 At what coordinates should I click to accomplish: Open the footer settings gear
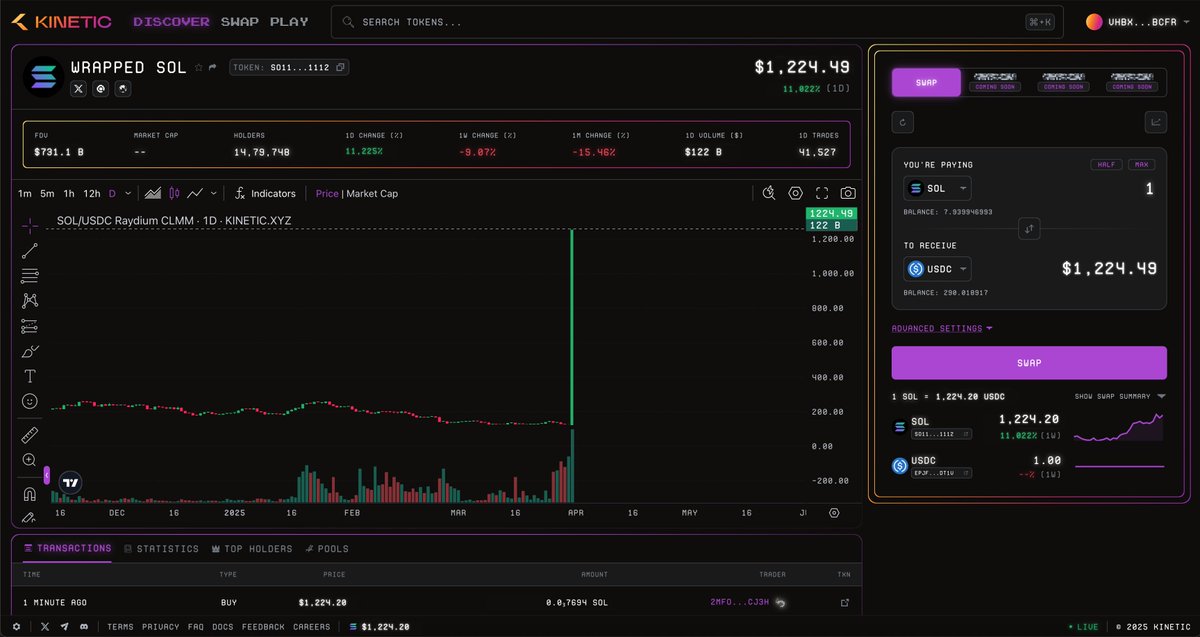click(x=16, y=627)
